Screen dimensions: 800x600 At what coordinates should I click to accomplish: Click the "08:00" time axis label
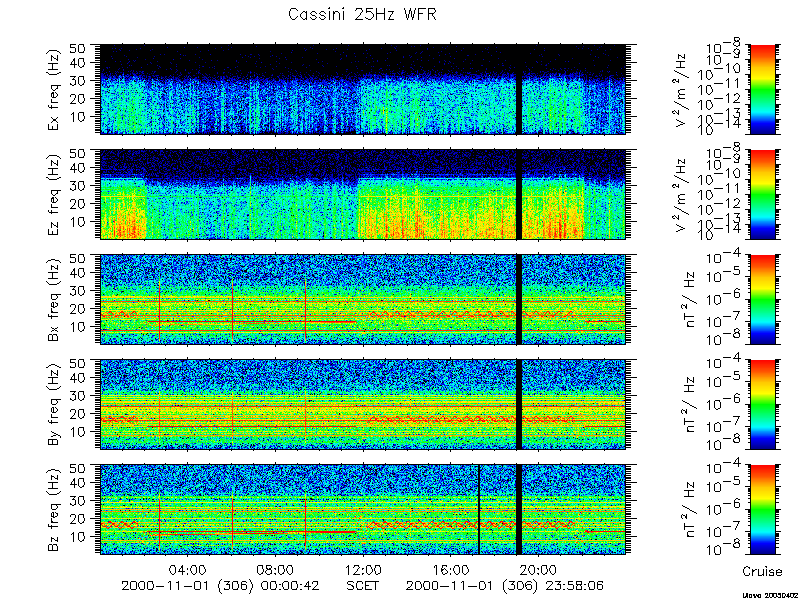coord(276,569)
